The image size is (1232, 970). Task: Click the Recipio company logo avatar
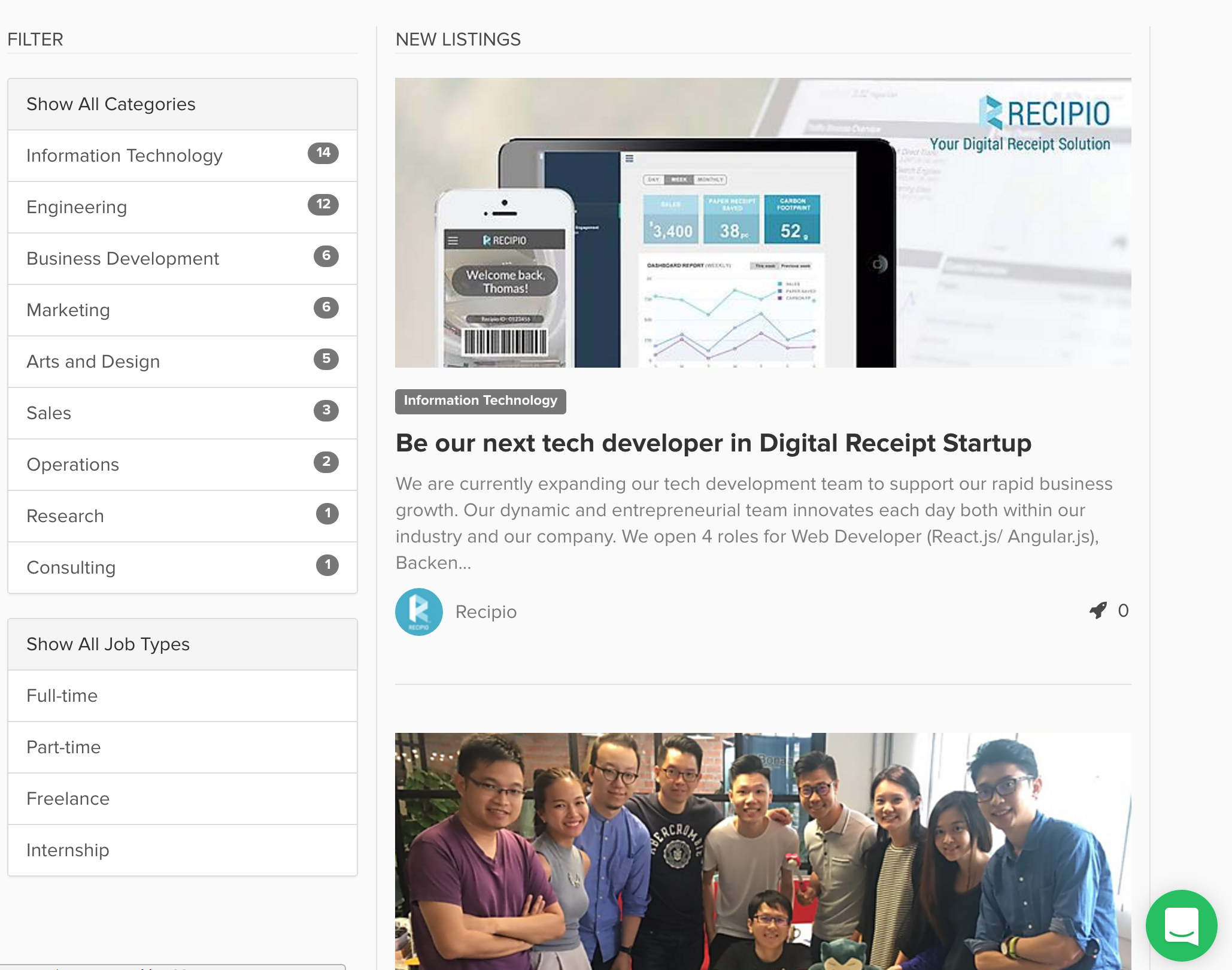pyautogui.click(x=419, y=611)
